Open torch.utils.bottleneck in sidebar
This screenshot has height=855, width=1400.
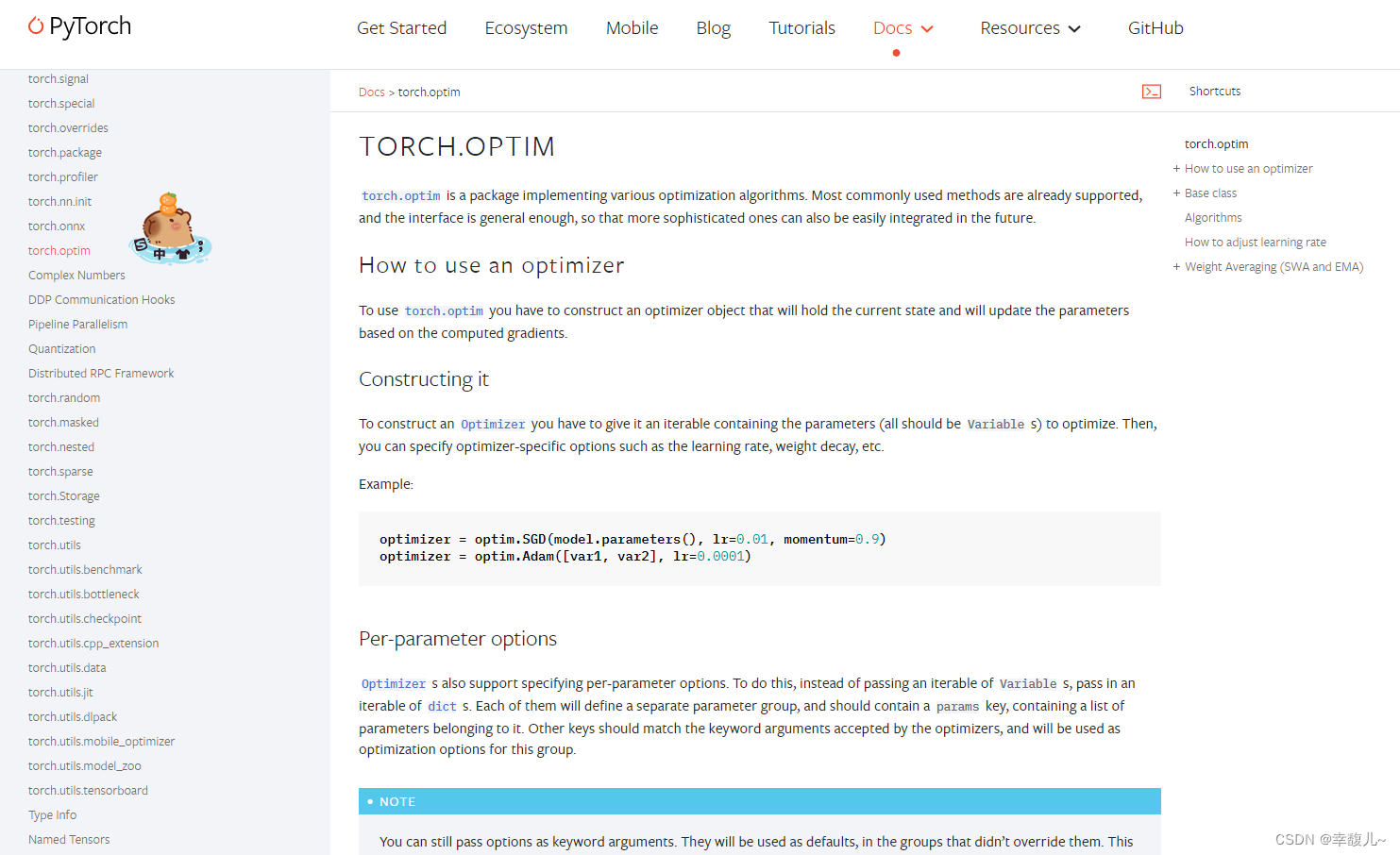pos(84,595)
